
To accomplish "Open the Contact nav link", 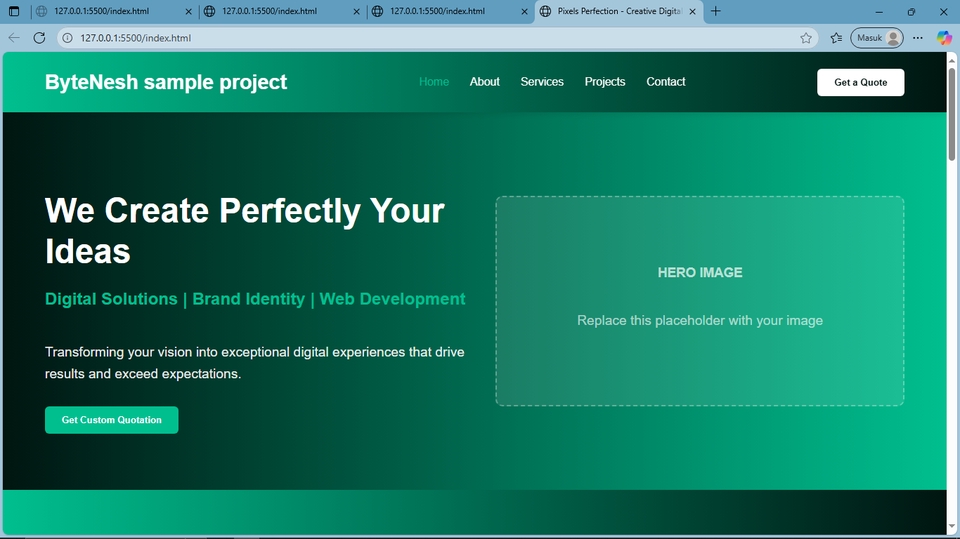I will pos(666,81).
